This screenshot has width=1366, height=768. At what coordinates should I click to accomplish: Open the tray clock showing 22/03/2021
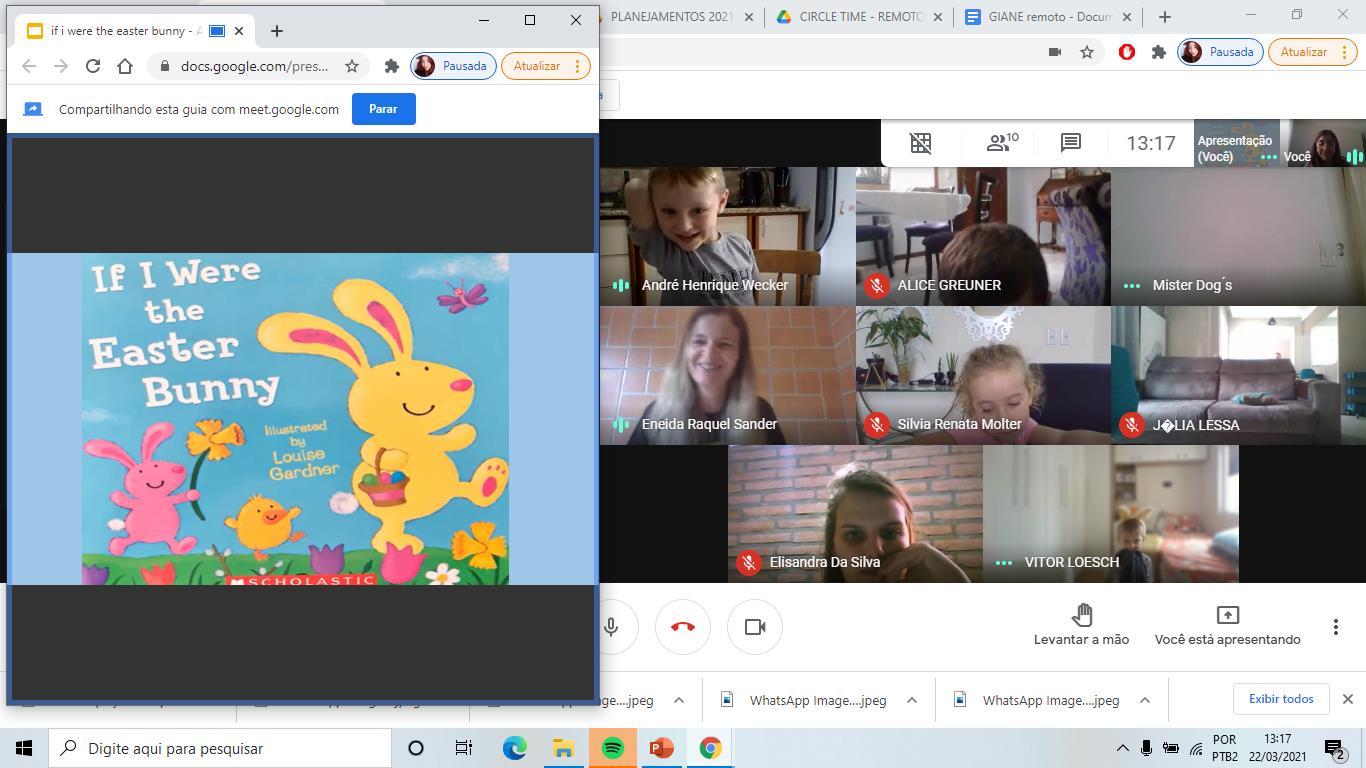point(1277,748)
